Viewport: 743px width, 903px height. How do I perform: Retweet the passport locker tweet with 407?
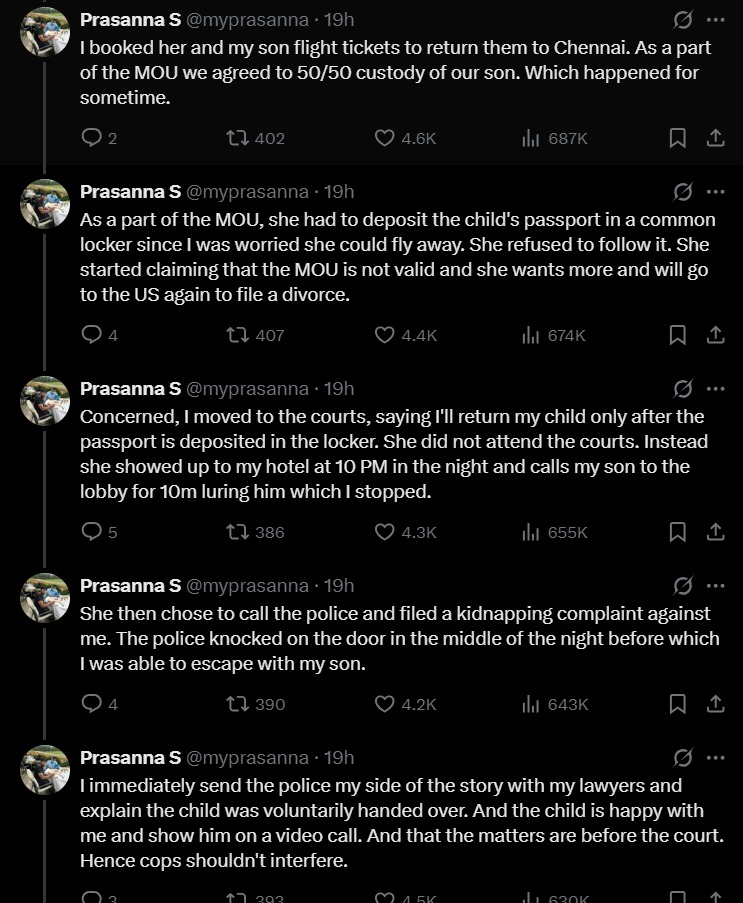pyautogui.click(x=238, y=335)
